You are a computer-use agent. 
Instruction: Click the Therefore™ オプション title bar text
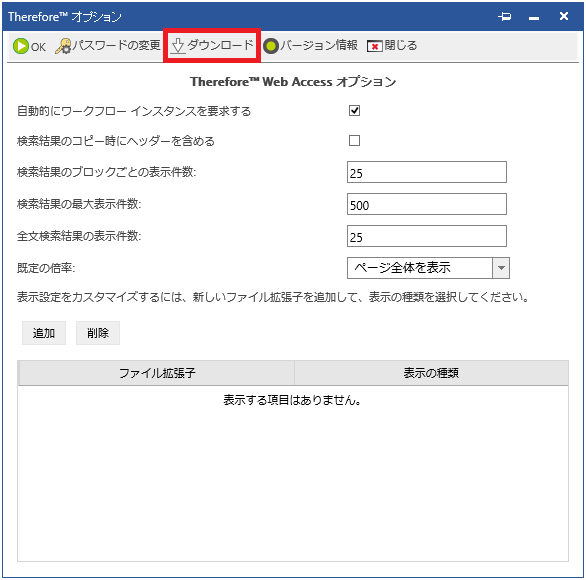65,17
